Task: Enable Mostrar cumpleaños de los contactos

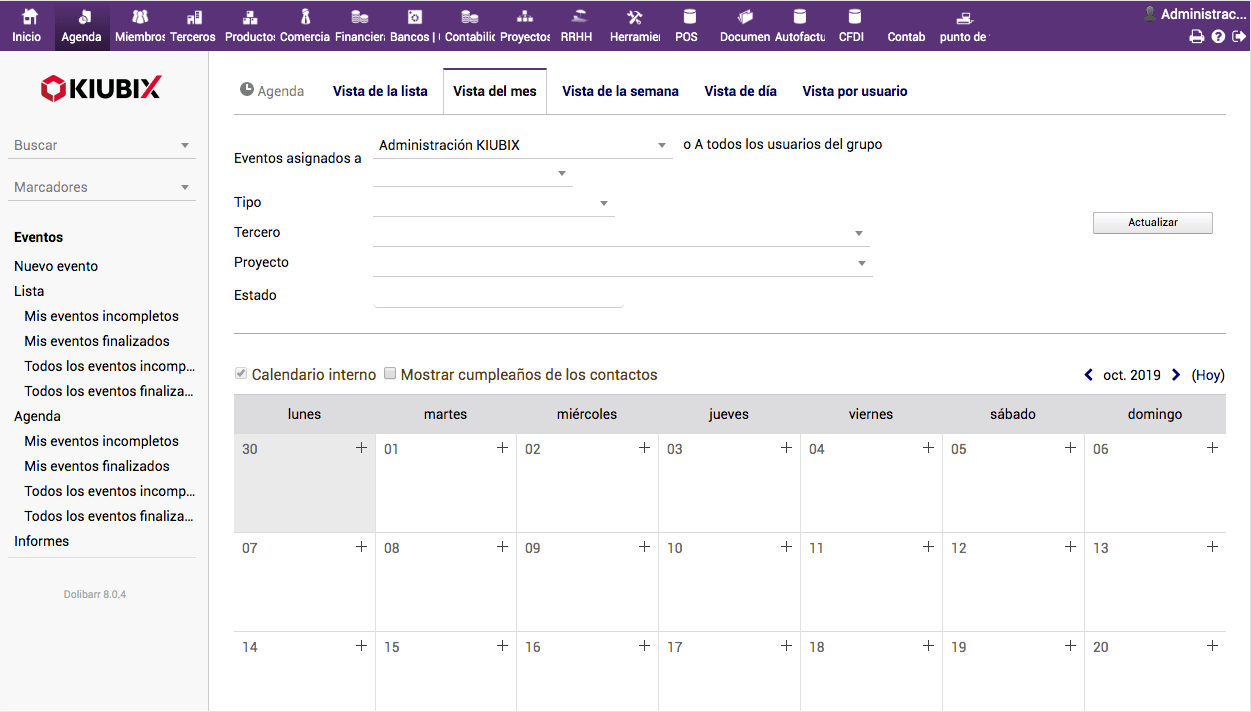Action: coord(390,374)
